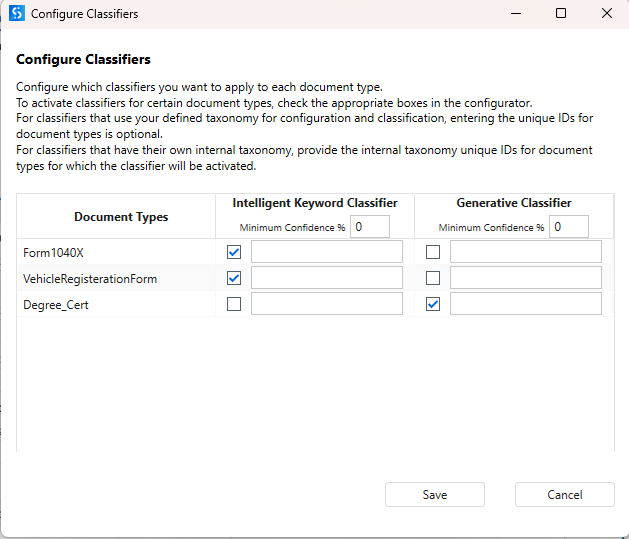Save the classifier configuration
Image resolution: width=629 pixels, height=539 pixels.
[x=435, y=494]
